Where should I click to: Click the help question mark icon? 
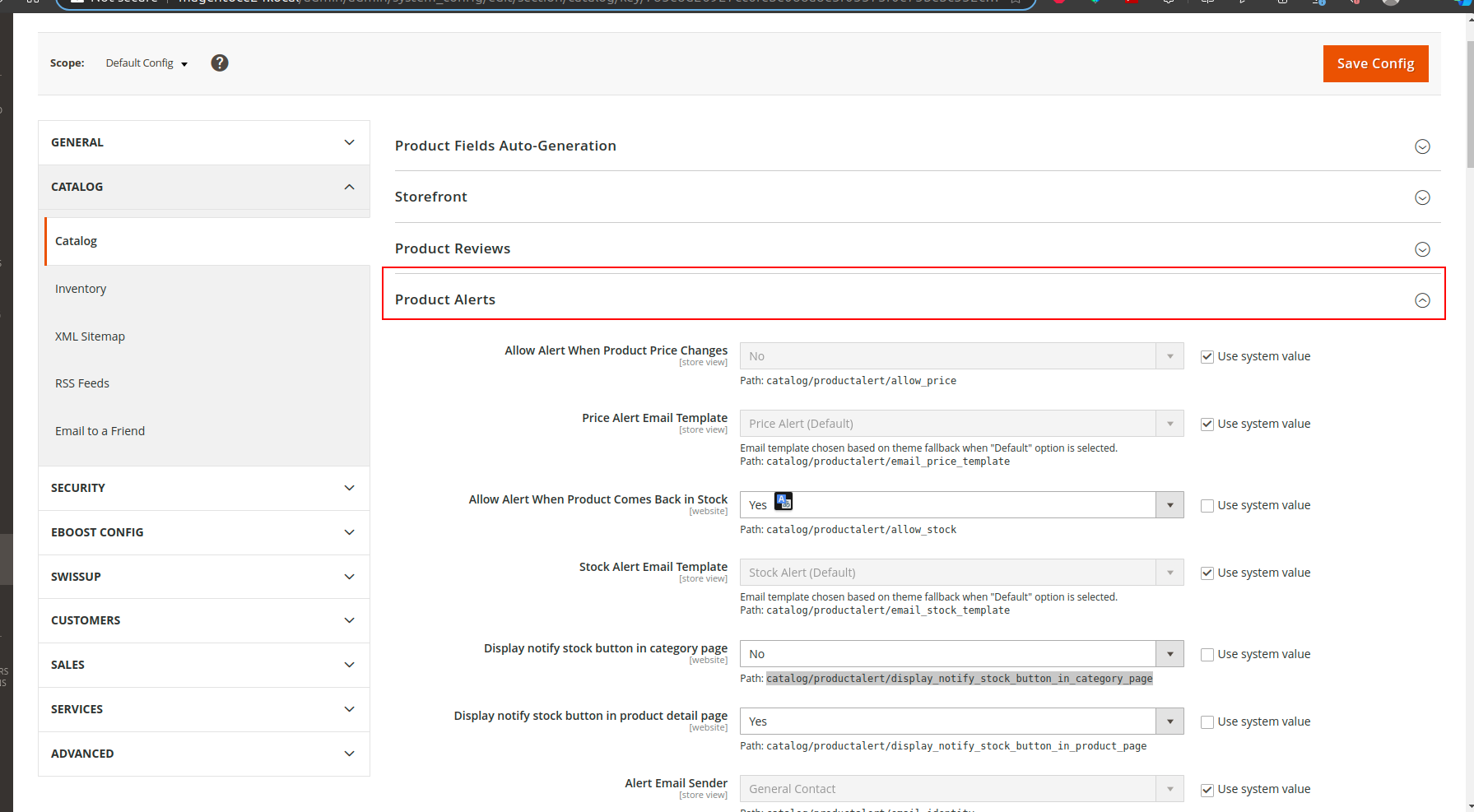[219, 63]
